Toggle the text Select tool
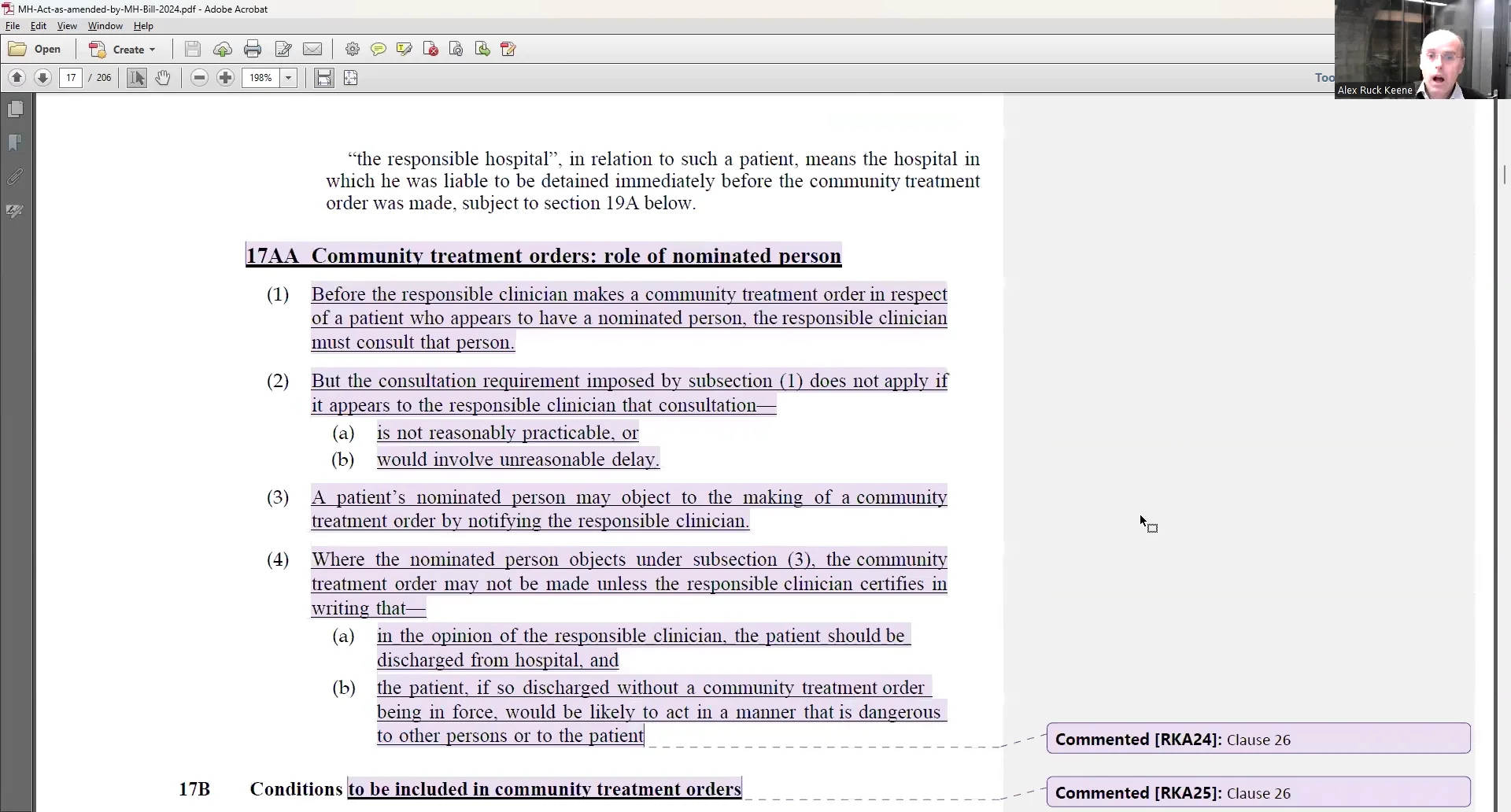This screenshot has height=812, width=1511. tap(137, 78)
